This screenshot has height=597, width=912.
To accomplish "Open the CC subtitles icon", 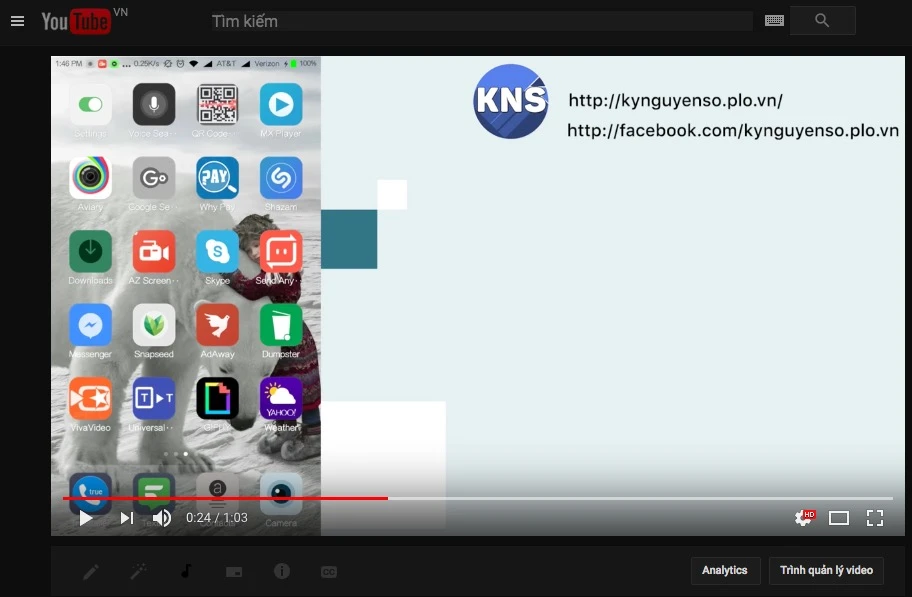I will [329, 572].
